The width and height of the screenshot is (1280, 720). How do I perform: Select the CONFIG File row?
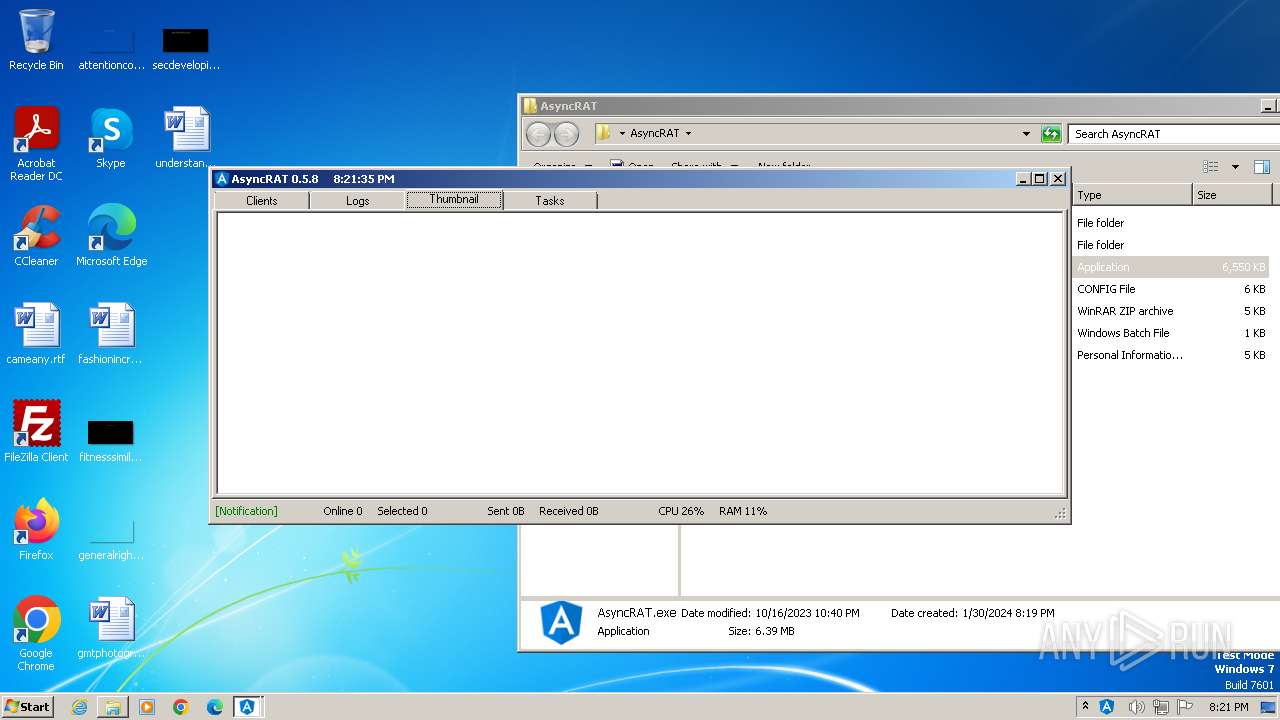[1171, 289]
